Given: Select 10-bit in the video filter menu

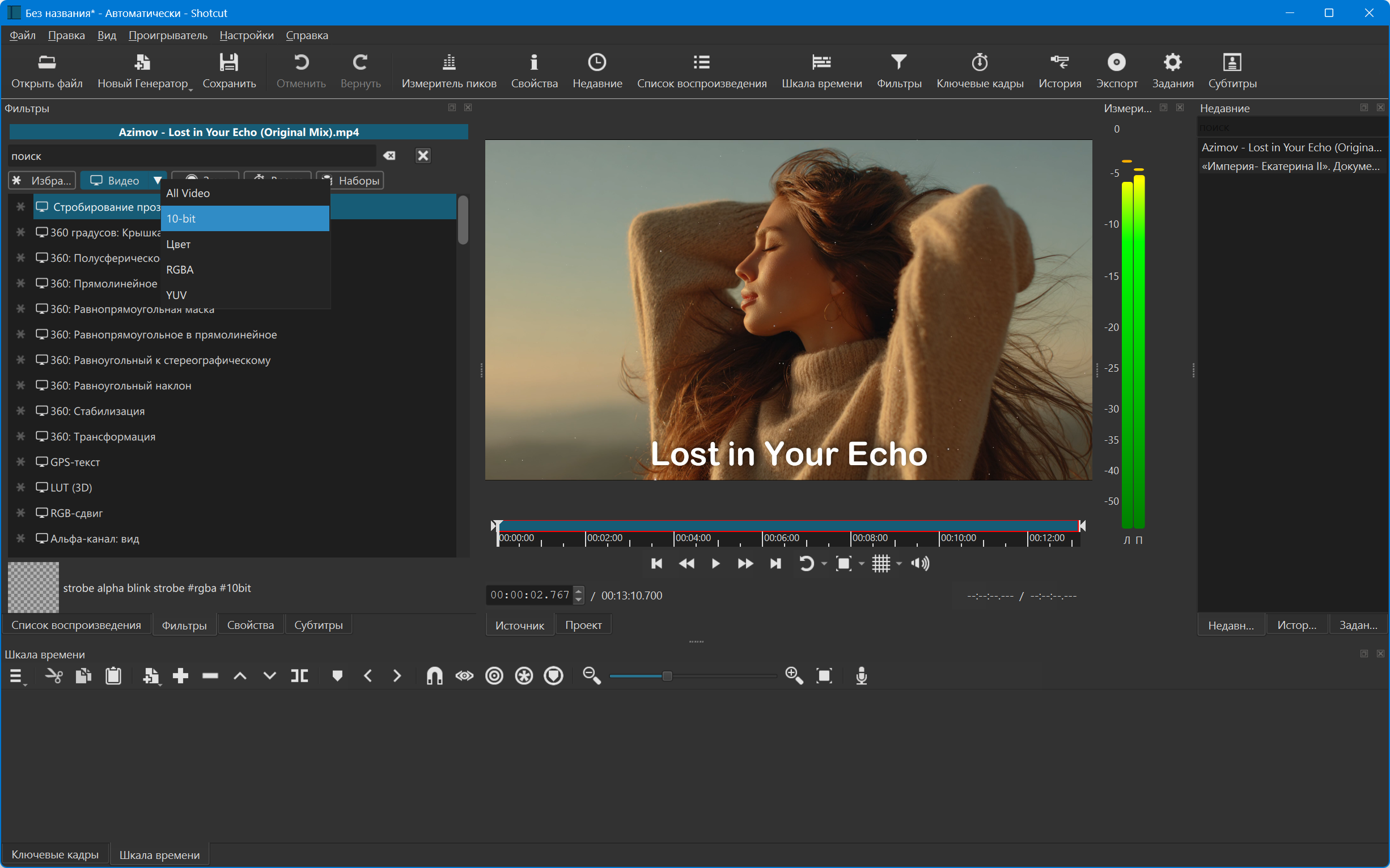Looking at the screenshot, I should (x=245, y=219).
